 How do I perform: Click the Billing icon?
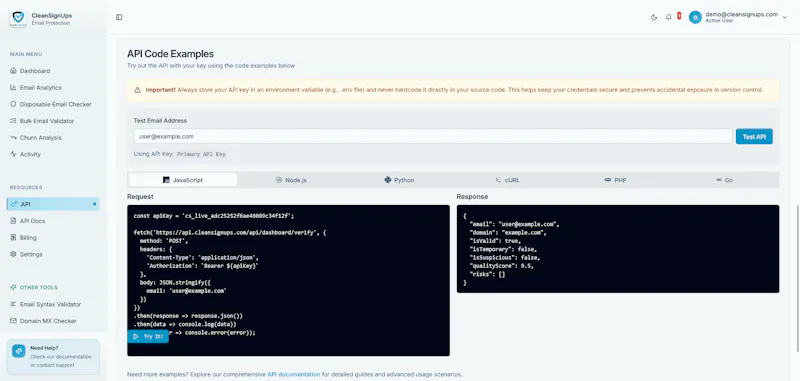click(13, 237)
